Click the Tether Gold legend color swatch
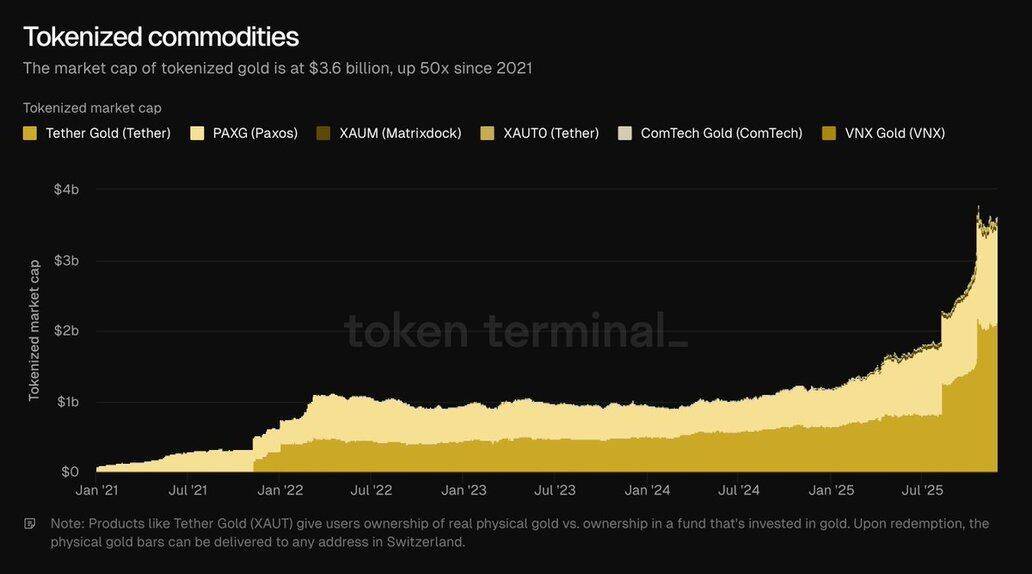 pos(30,133)
